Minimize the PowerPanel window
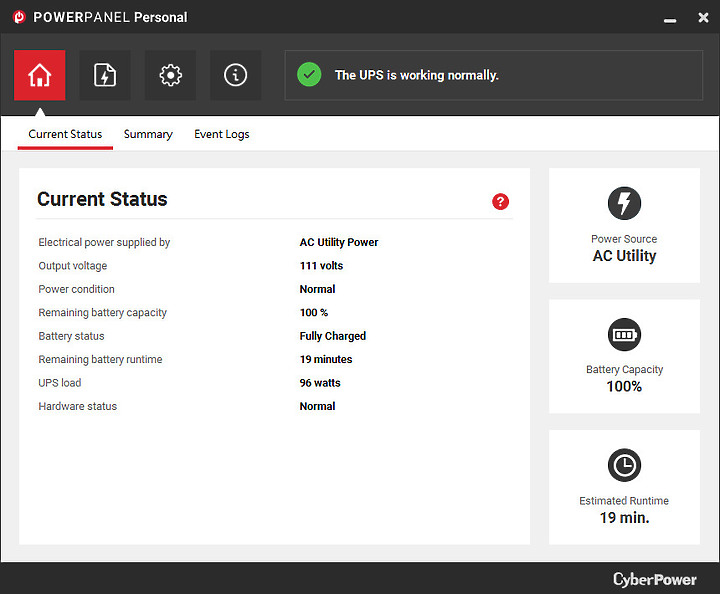 coord(670,19)
